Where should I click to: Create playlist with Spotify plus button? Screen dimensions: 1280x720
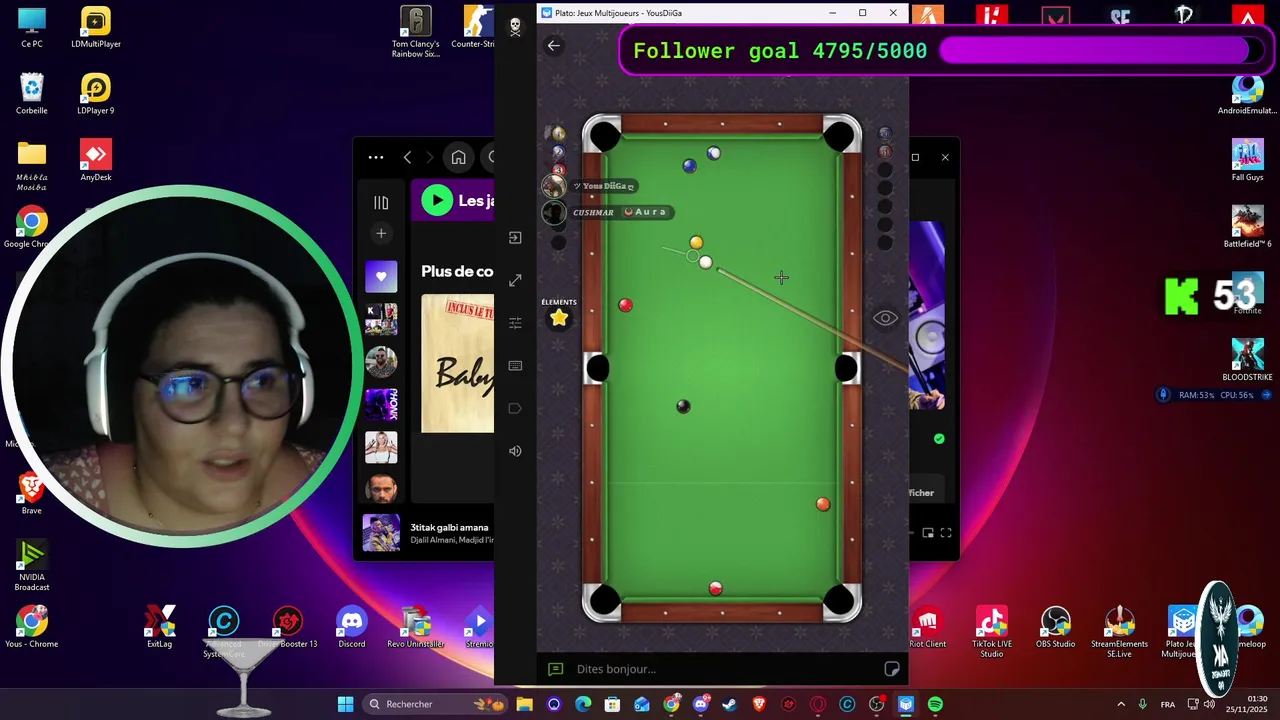pos(381,233)
